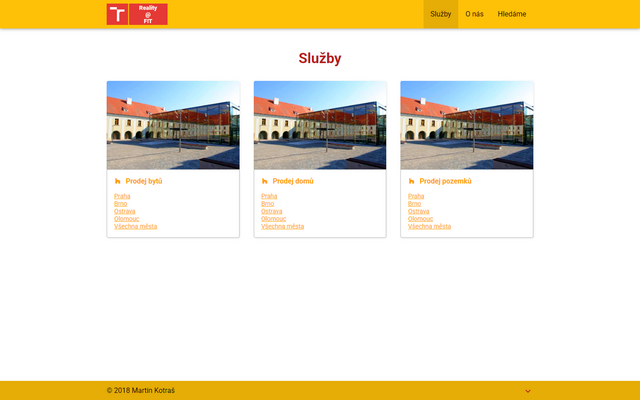Image resolution: width=640 pixels, height=400 pixels.
Task: Open Olomouc under Prodej pozemků
Action: (x=420, y=219)
